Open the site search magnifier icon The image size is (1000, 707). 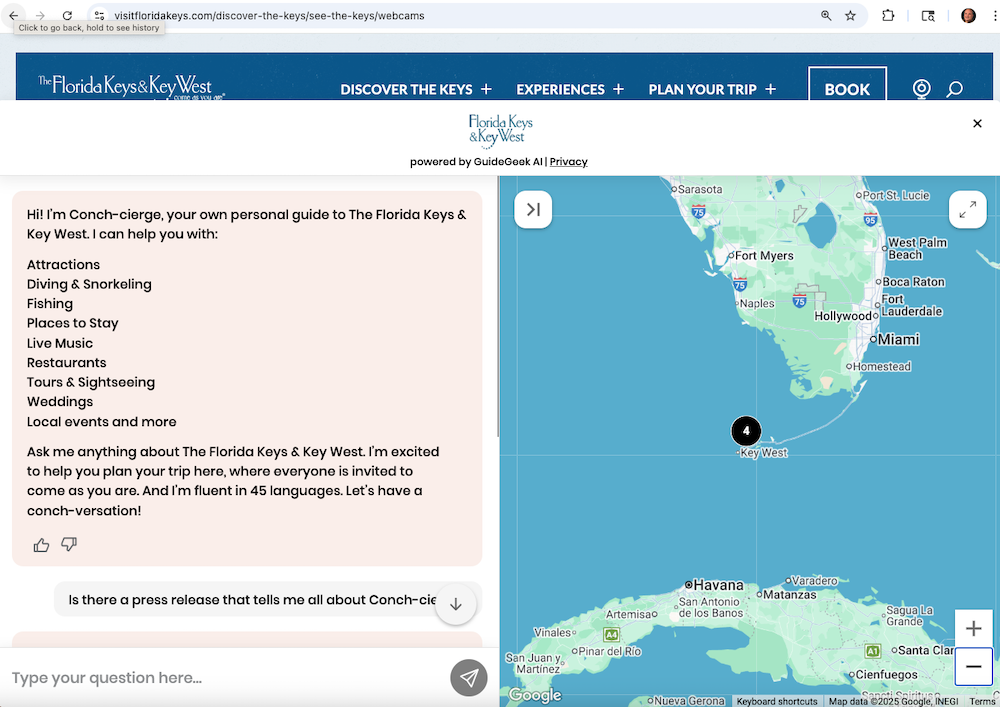click(954, 89)
